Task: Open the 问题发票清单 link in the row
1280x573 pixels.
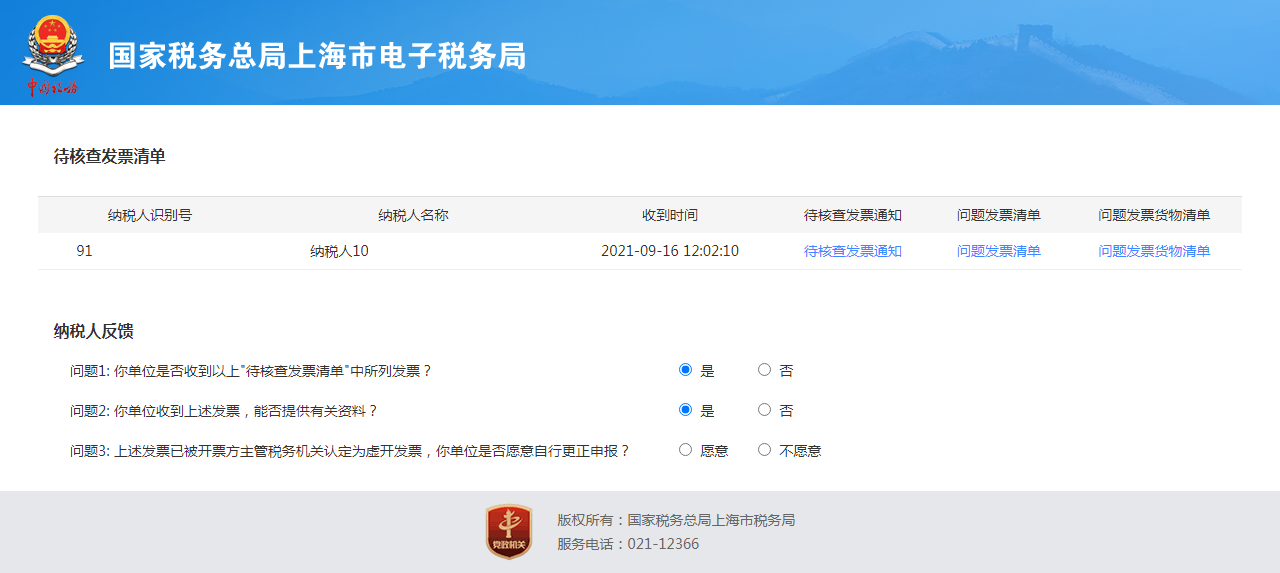Action: pos(998,251)
